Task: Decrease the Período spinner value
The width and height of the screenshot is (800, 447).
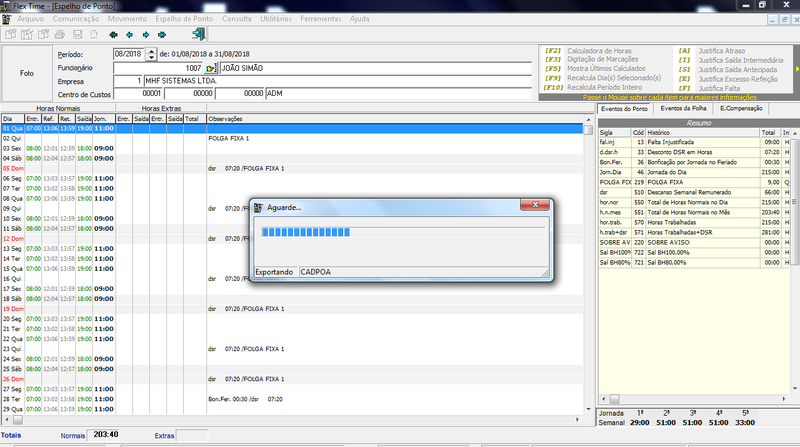Action: click(x=151, y=57)
